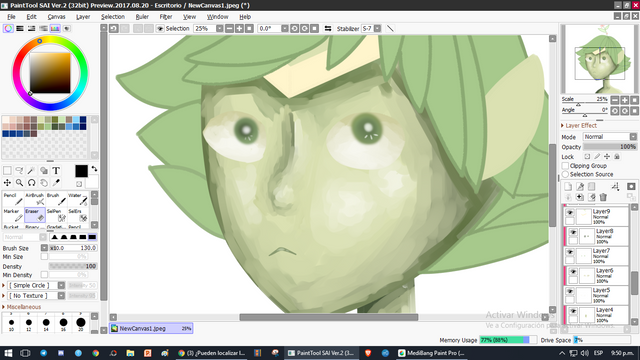The width and height of the screenshot is (640, 360).
Task: Click the Undo button in toolbar
Action: pos(114,28)
